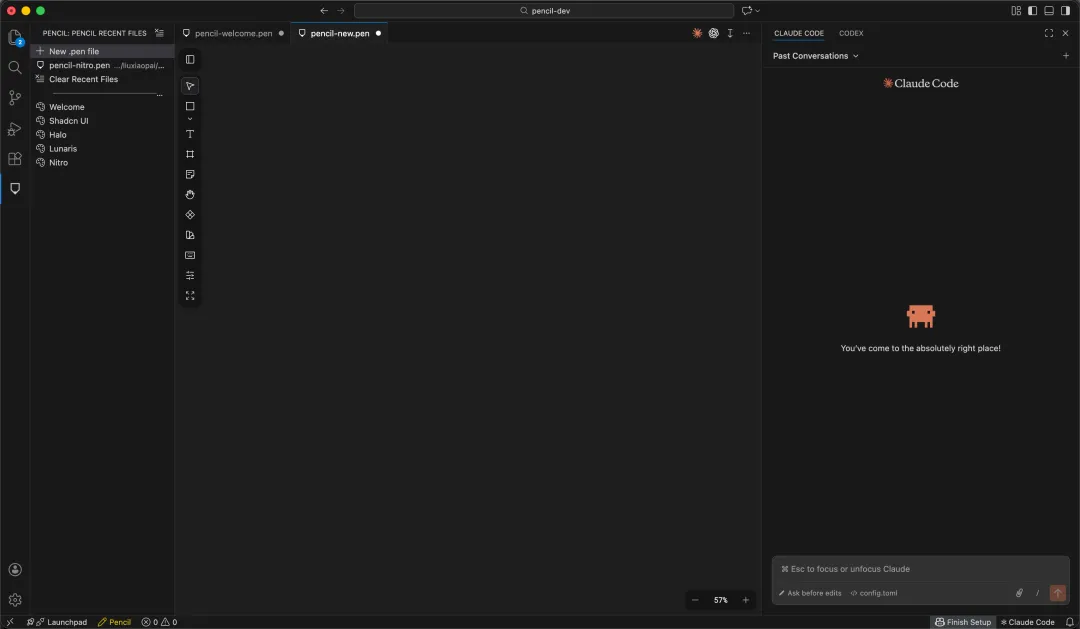Expand the Past Conversations dropdown
Image resolution: width=1080 pixels, height=629 pixels.
(x=816, y=56)
